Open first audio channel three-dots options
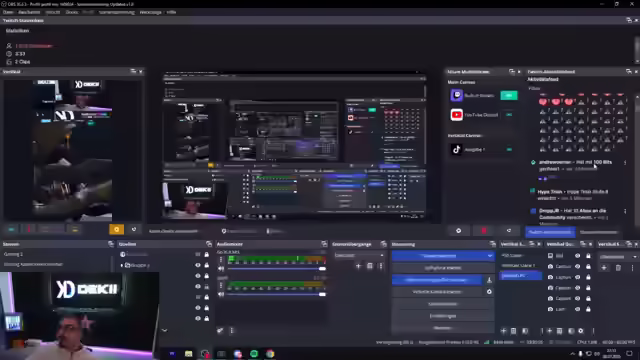 pos(221,260)
